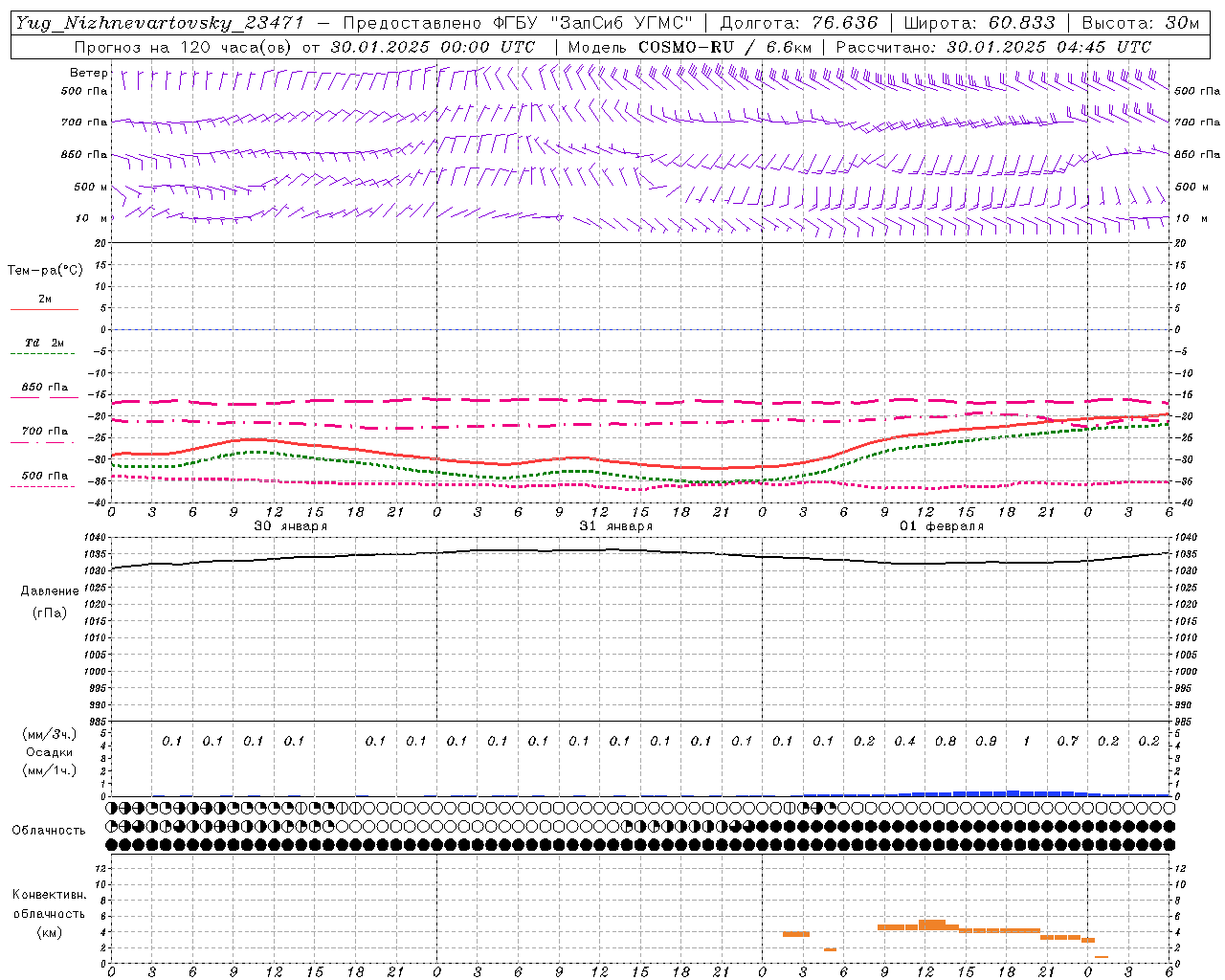Click the station title Yug_Nizhnevartovsky_23471
This screenshot has height=980, width=1225.
tap(158, 23)
